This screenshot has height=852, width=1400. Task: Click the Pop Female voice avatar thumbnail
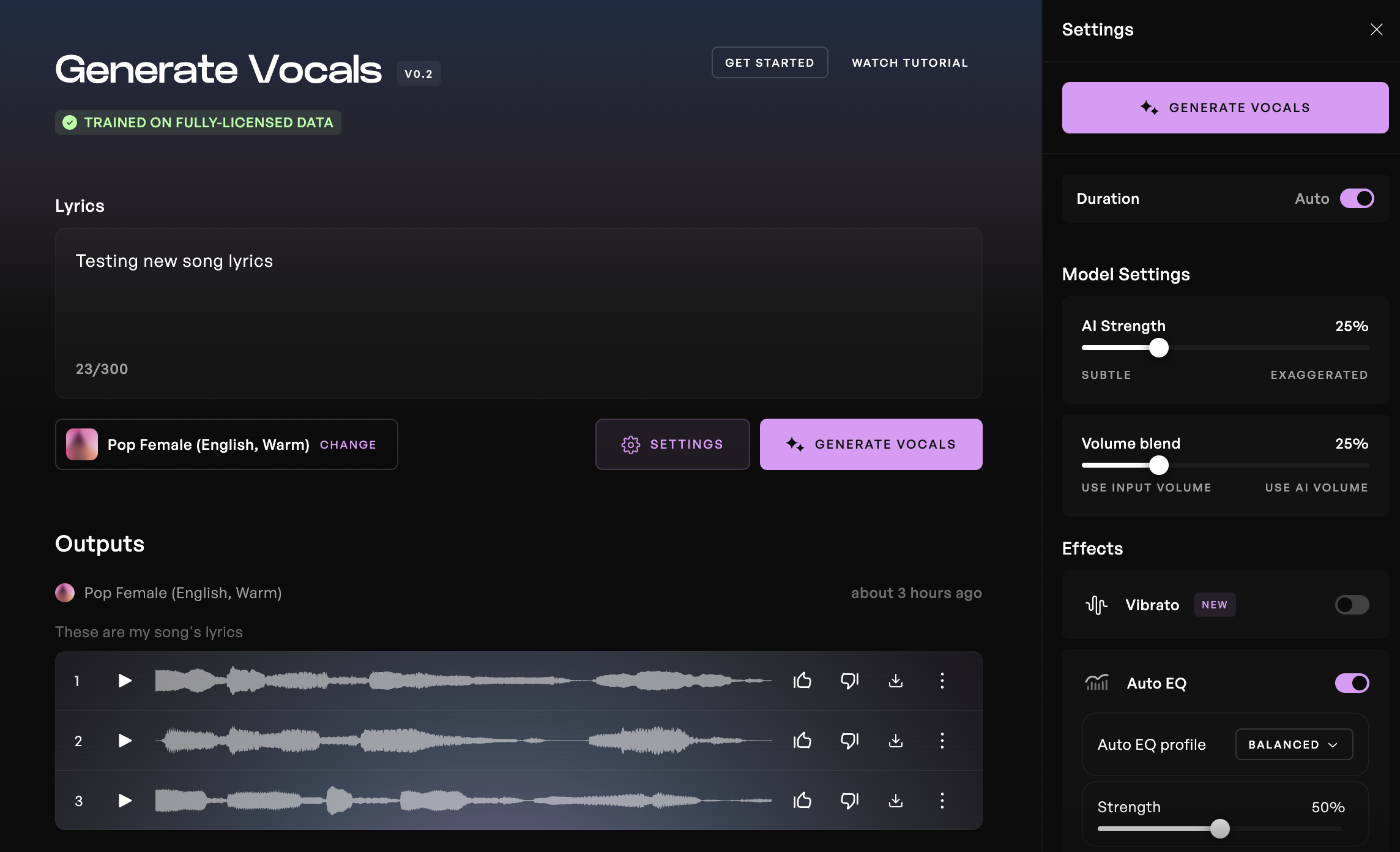[82, 444]
